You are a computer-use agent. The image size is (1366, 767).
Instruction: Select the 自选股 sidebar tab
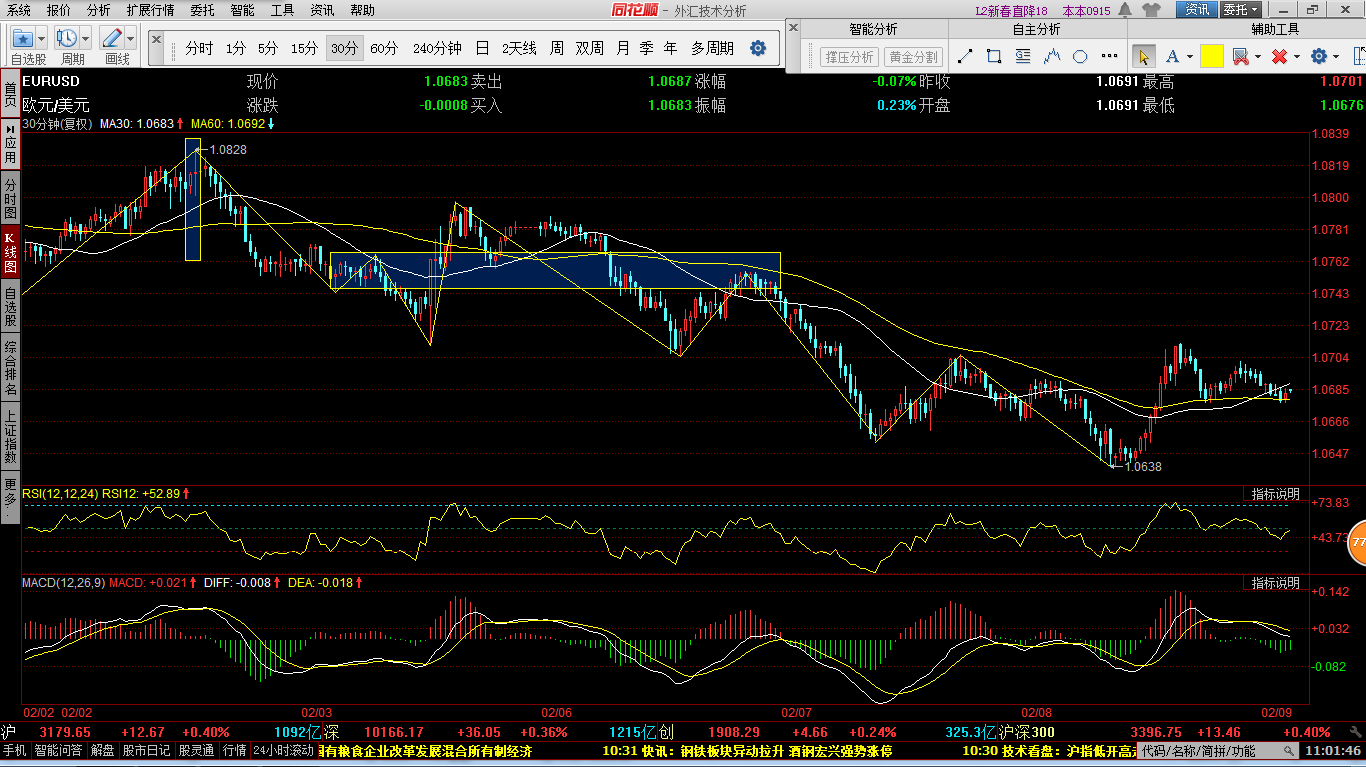tap(10, 308)
